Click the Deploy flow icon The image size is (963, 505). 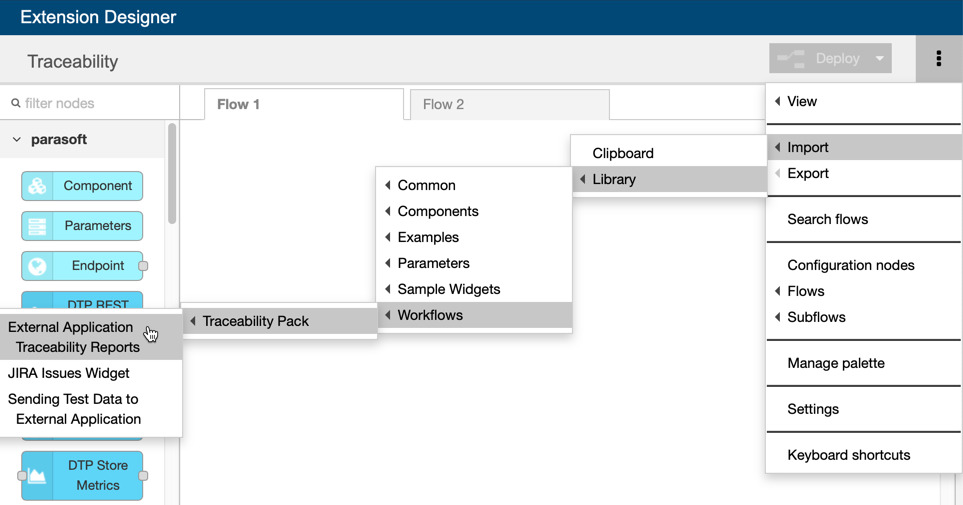(x=791, y=58)
